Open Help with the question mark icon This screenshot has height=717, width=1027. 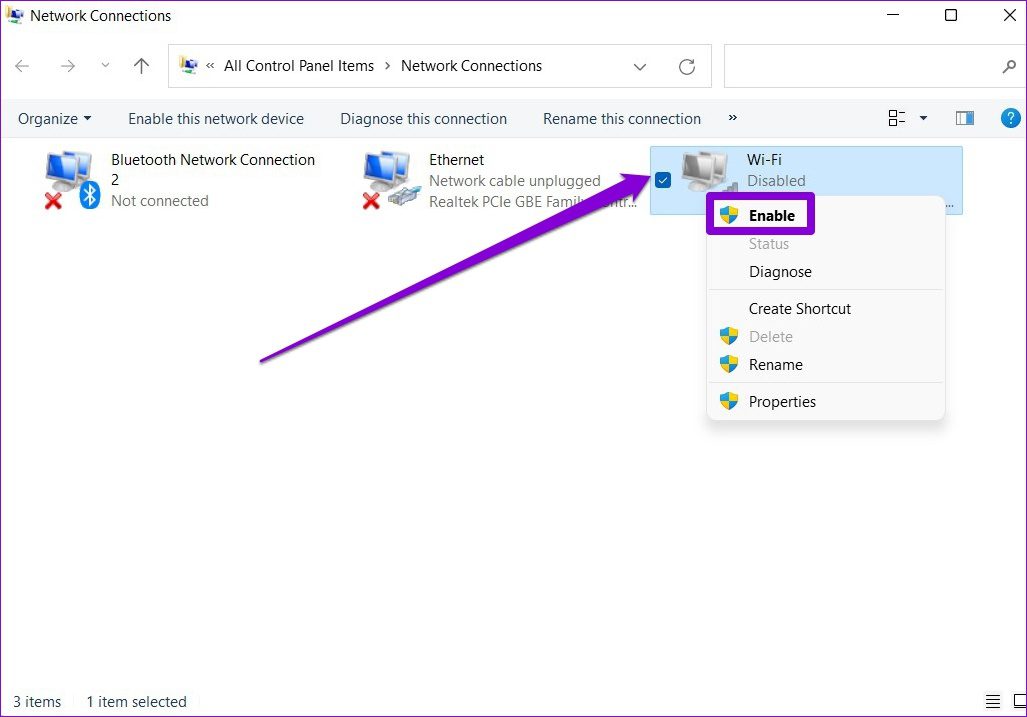pyautogui.click(x=1010, y=118)
